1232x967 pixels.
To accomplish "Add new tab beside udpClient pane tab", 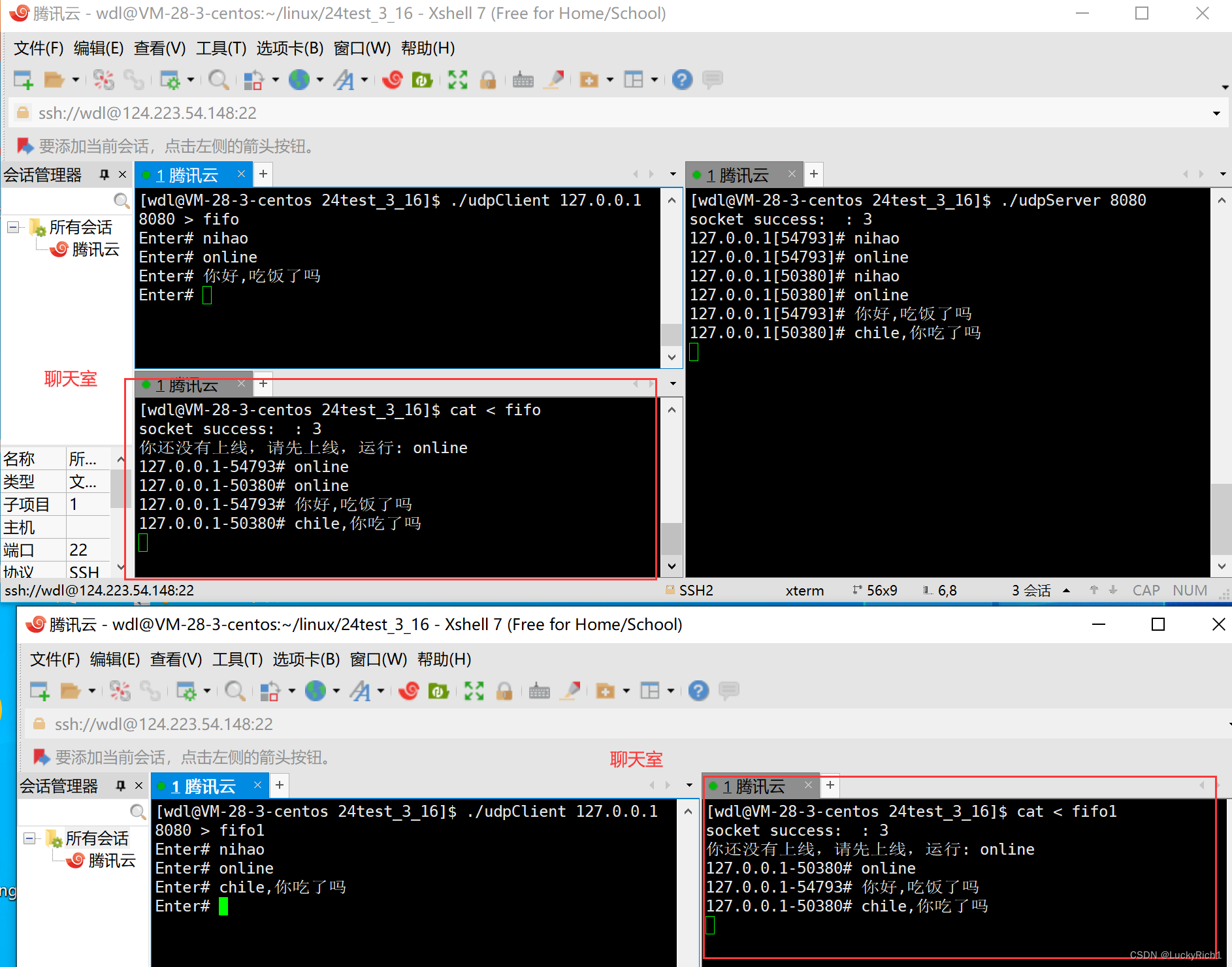I will pos(263,174).
